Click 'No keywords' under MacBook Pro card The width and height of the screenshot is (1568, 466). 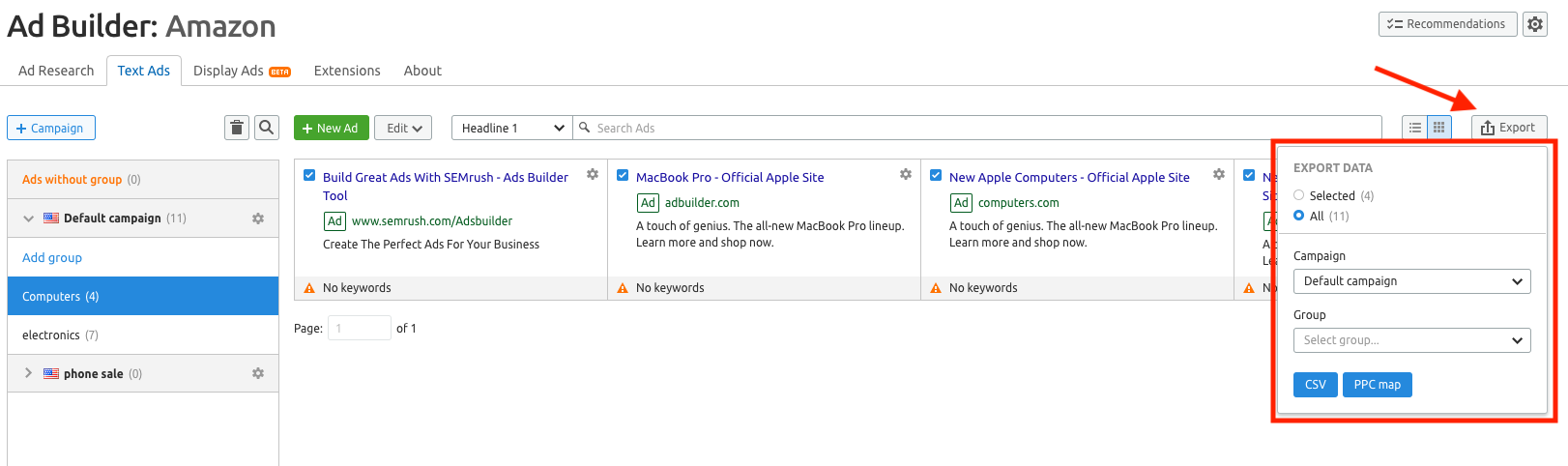670,288
